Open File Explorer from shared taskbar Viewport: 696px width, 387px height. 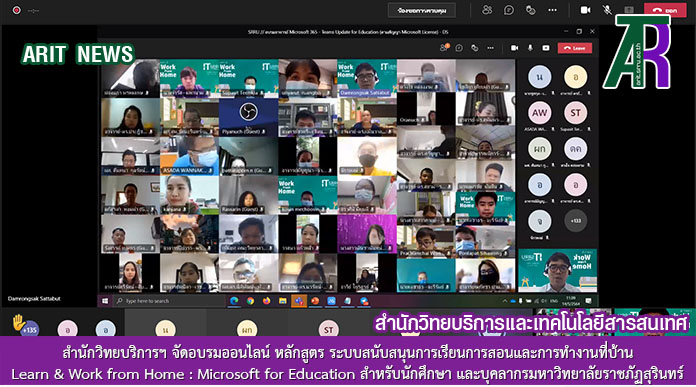coord(282,301)
